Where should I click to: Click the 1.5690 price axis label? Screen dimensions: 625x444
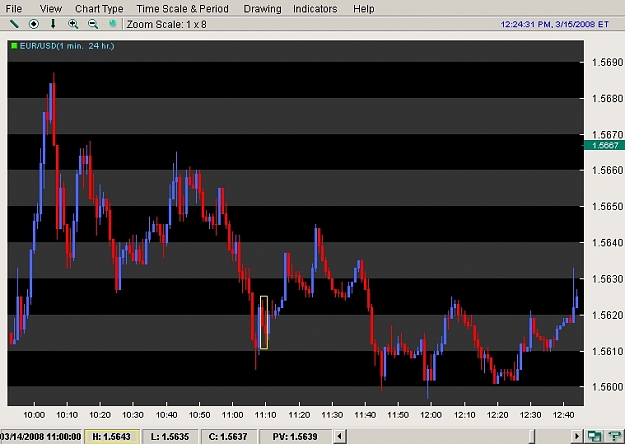coord(607,62)
